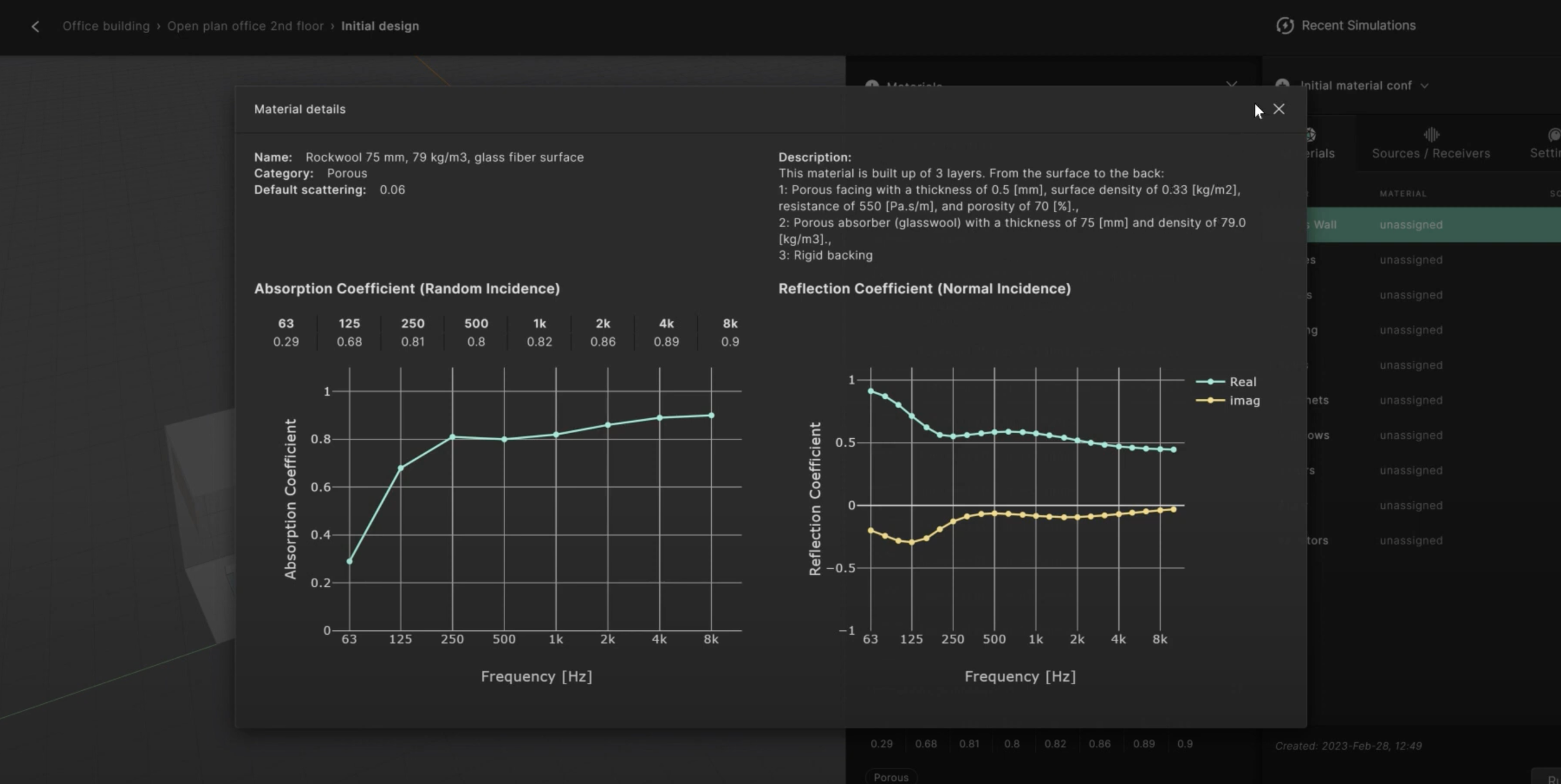Click the Sources / Receivers waveform icon
This screenshot has height=784, width=1561.
[x=1431, y=134]
